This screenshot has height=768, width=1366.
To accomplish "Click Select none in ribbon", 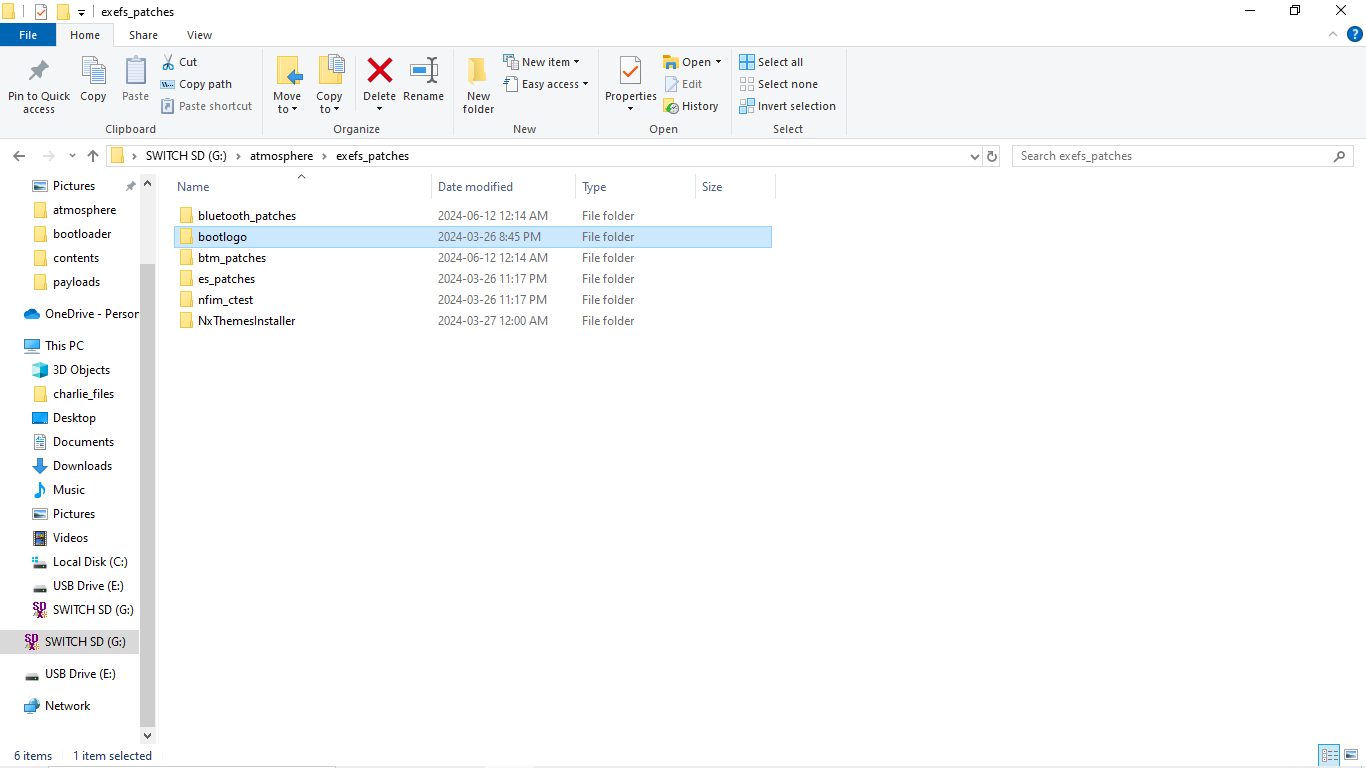I will tap(778, 84).
